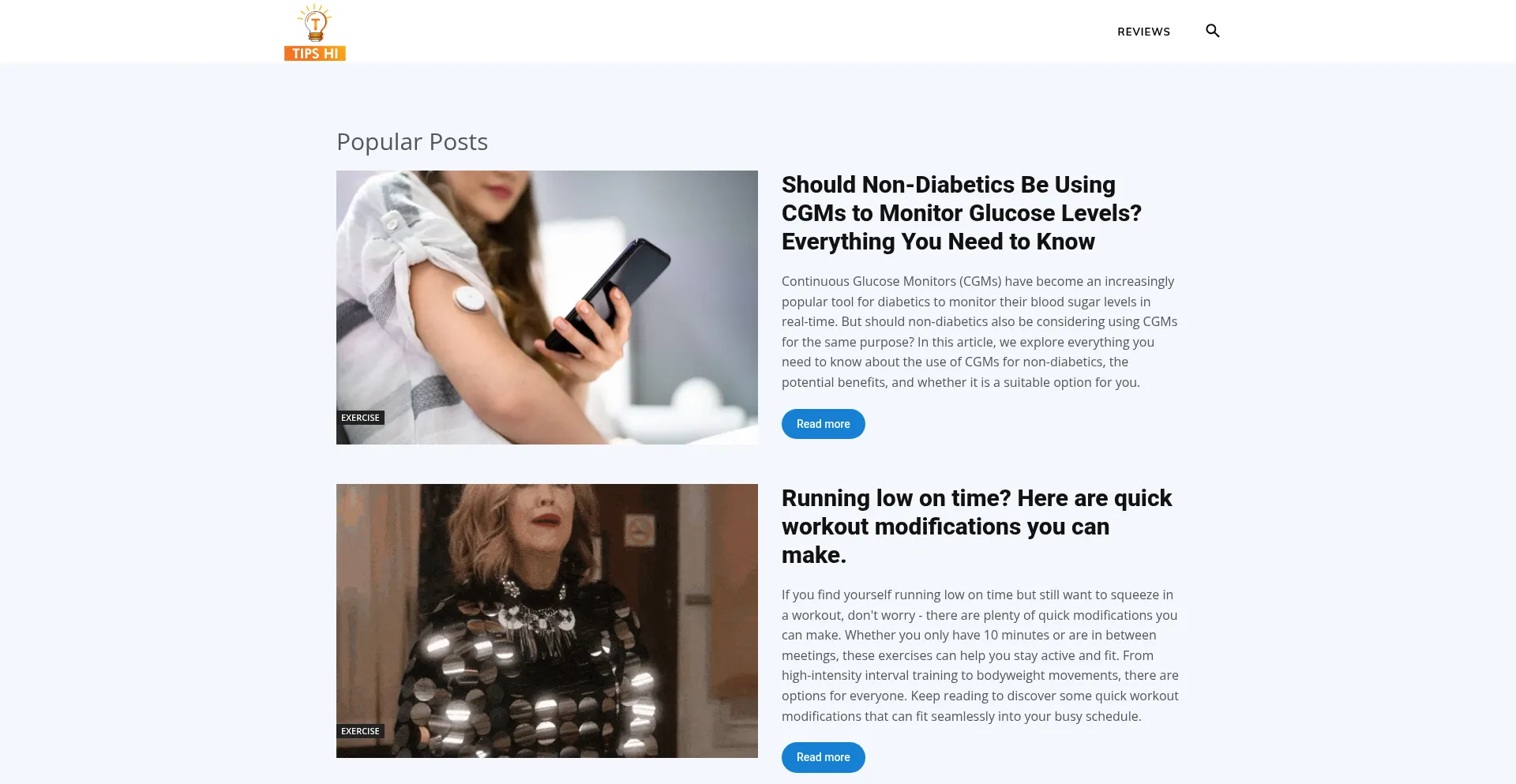Click the lightbulb logo icon
This screenshot has height=784, width=1516.
pyautogui.click(x=315, y=23)
